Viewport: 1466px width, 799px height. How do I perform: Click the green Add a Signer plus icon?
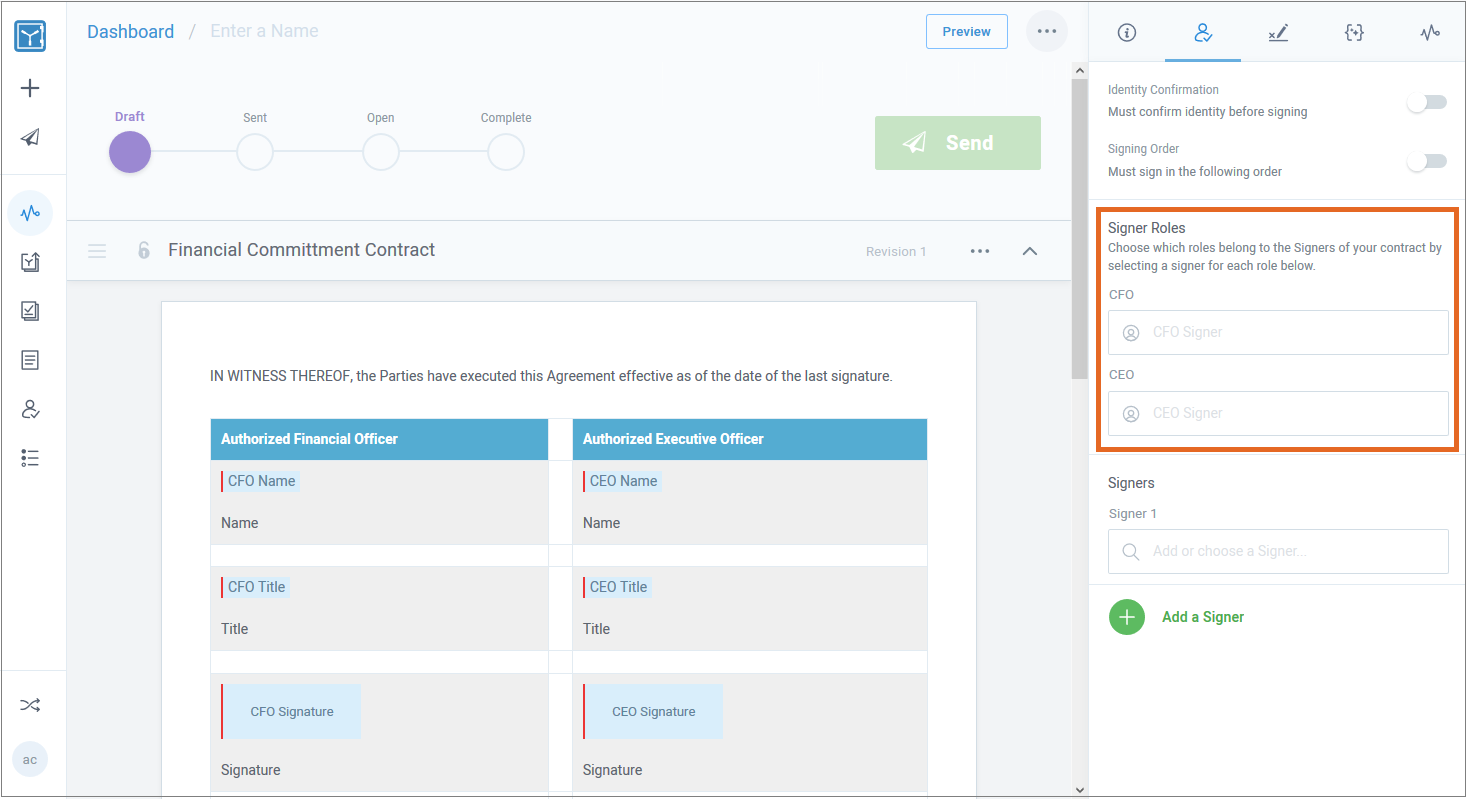coord(1127,617)
